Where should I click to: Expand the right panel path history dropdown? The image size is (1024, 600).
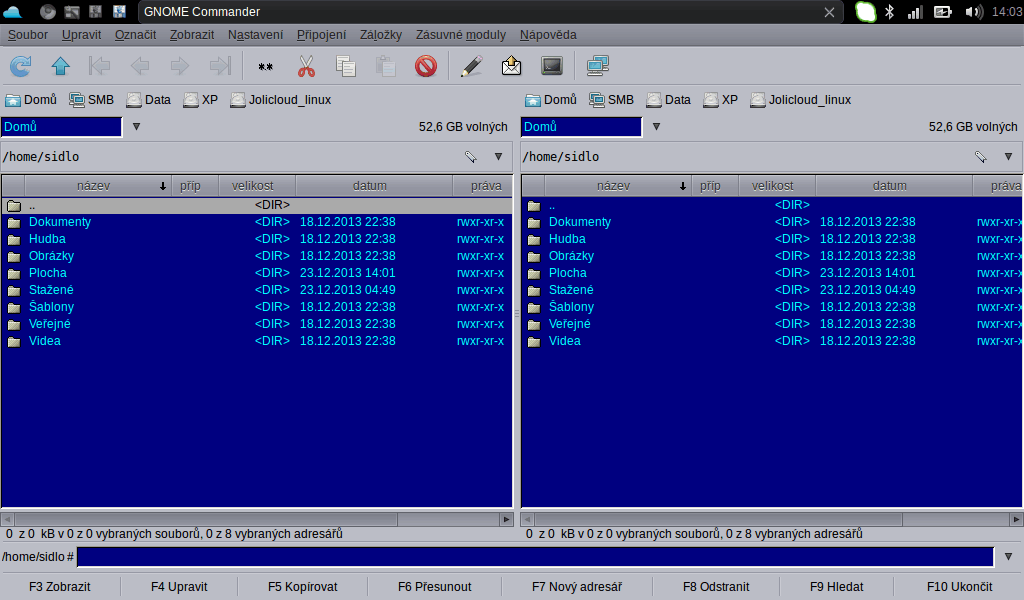pos(1008,157)
